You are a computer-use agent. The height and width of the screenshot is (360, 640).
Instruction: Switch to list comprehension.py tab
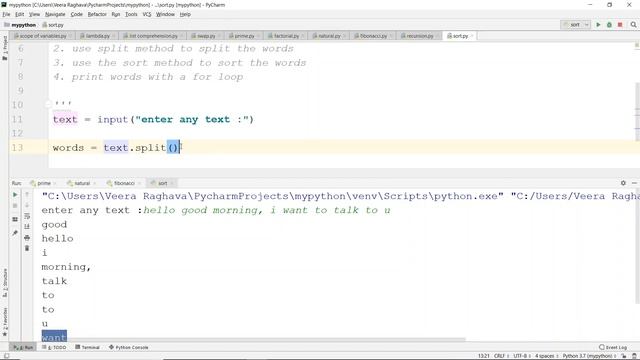point(153,36)
